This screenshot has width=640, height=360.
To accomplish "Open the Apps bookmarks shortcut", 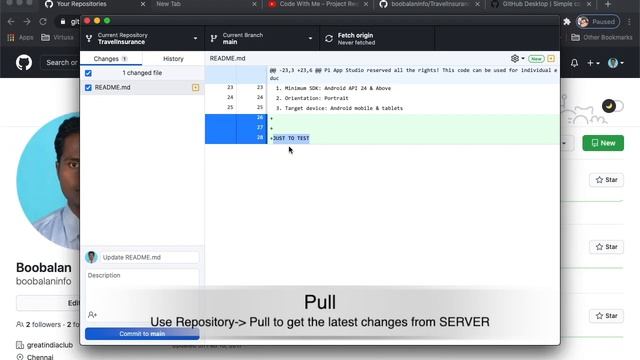I will pyautogui.click(x=20, y=38).
